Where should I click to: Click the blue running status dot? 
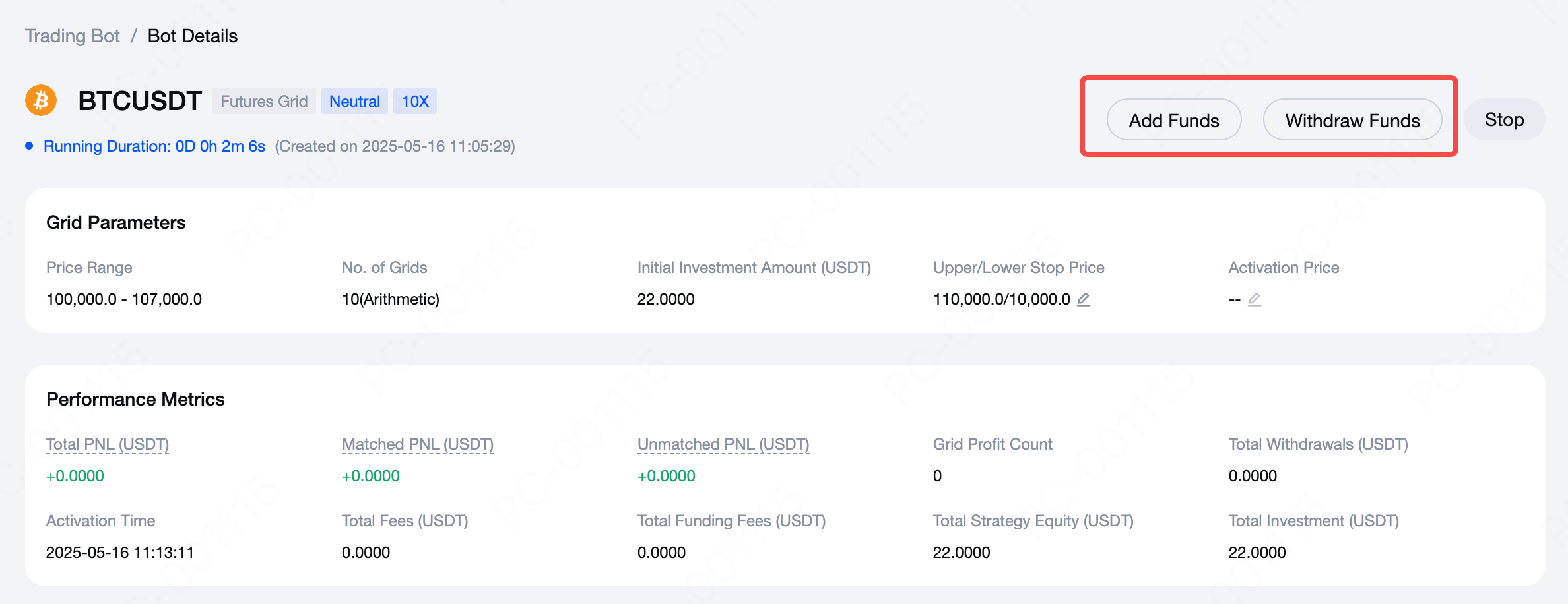29,146
